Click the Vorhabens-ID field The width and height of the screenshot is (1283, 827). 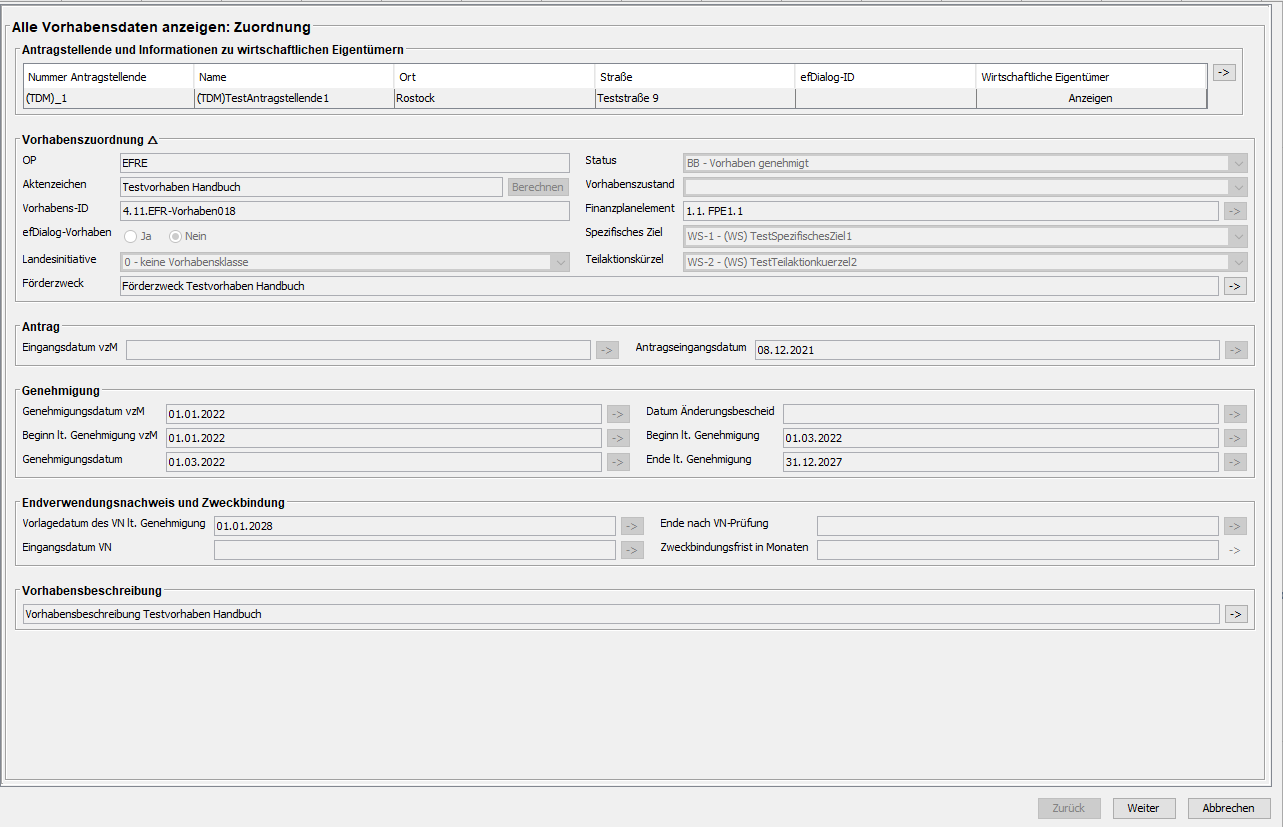[x=344, y=211]
